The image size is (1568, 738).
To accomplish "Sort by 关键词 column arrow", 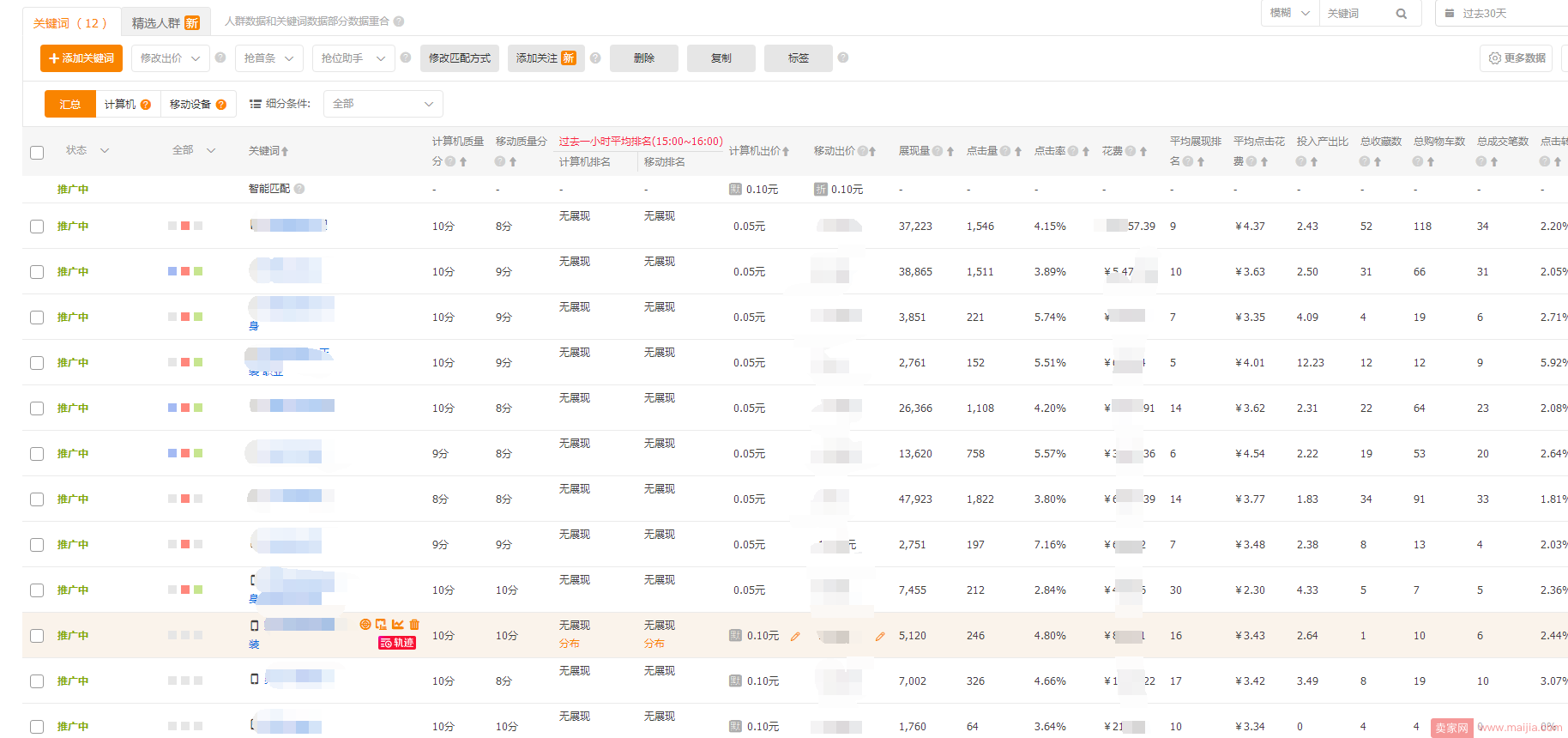I will pos(285,151).
